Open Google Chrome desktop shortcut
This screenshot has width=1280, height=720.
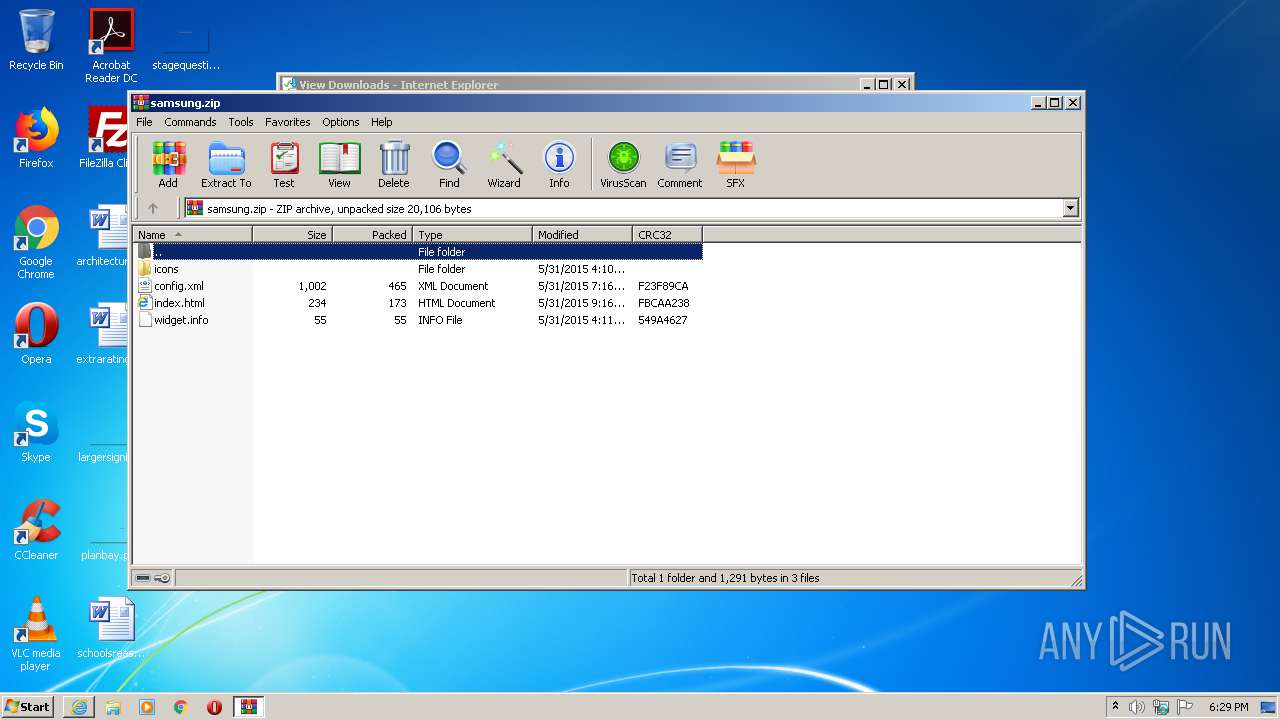coord(36,242)
